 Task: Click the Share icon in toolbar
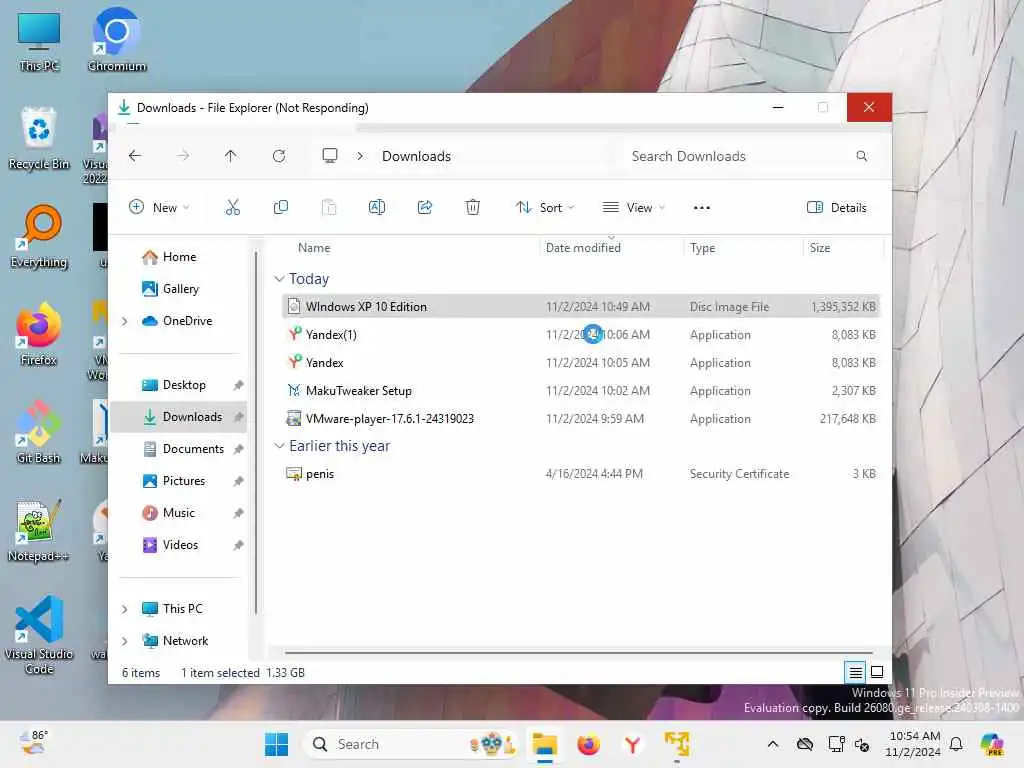(425, 208)
